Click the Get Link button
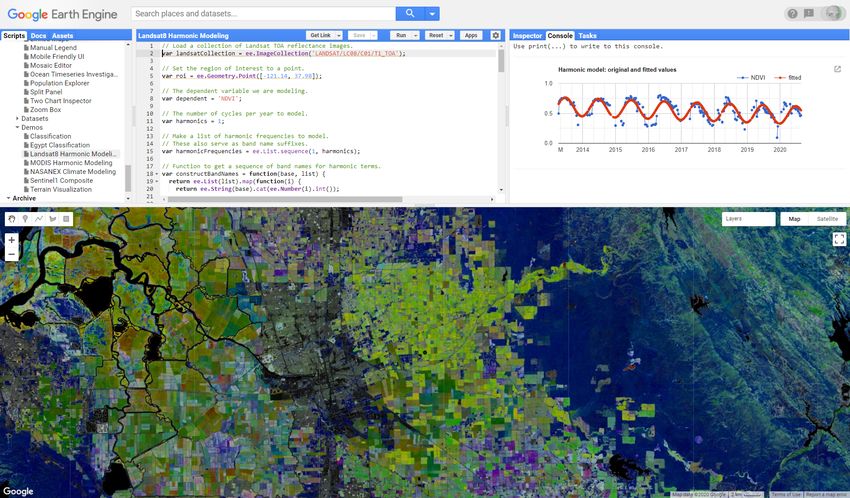The height and width of the screenshot is (498, 850). [320, 35]
